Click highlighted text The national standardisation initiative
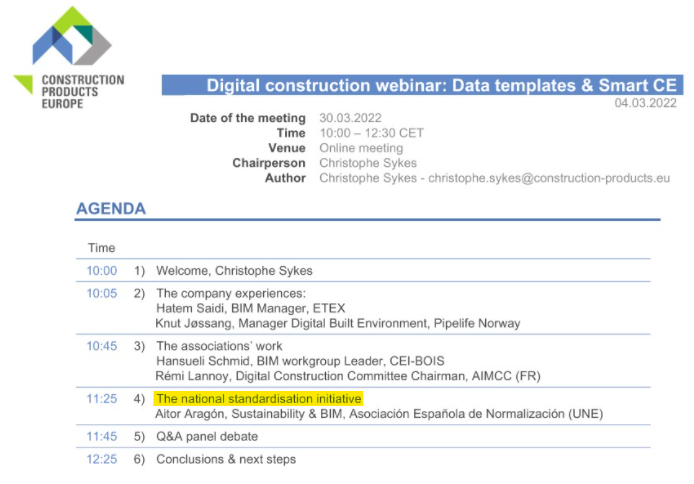The height and width of the screenshot is (484, 694). (x=258, y=399)
